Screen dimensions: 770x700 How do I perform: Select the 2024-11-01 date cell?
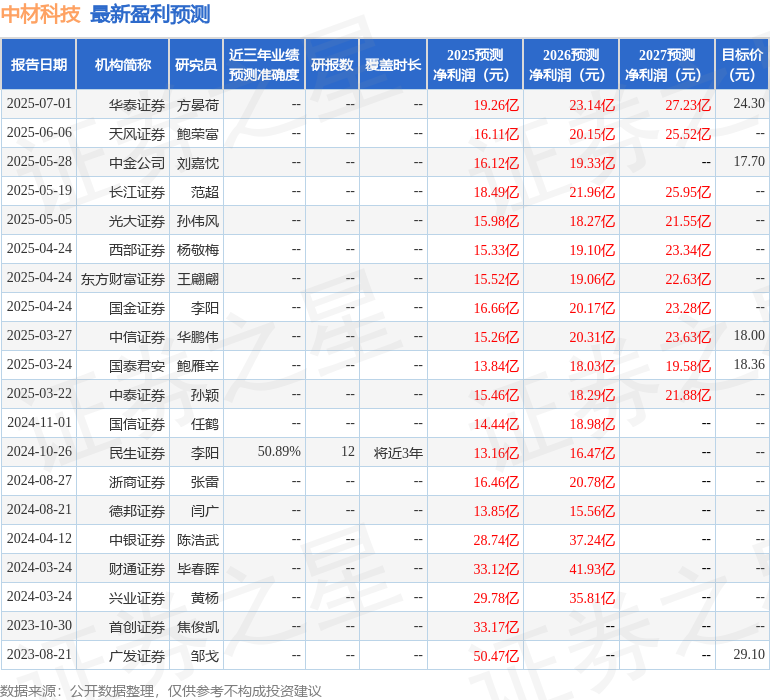[39, 423]
